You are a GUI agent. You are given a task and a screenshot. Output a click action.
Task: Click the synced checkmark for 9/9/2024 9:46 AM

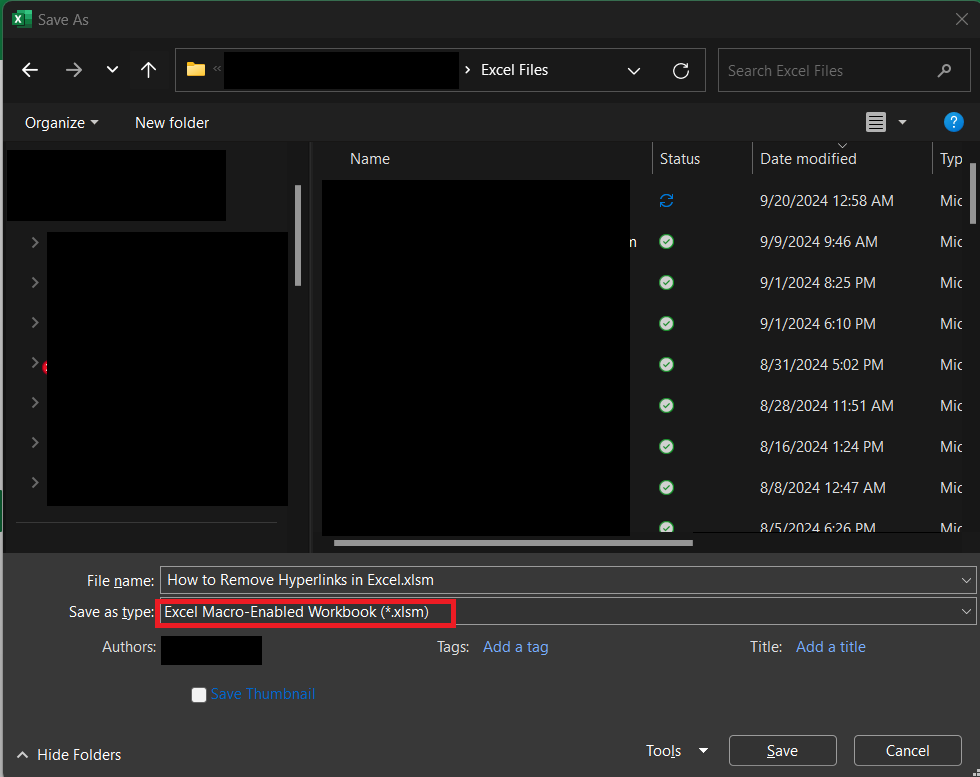click(x=666, y=242)
